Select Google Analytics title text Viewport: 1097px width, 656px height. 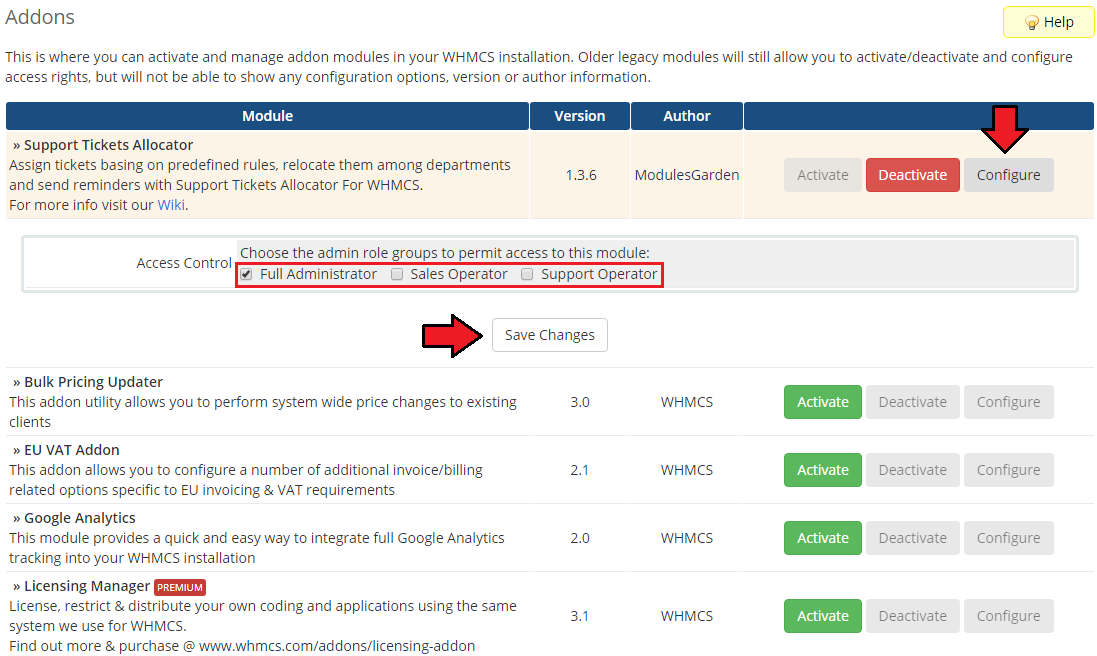pyautogui.click(x=80, y=518)
